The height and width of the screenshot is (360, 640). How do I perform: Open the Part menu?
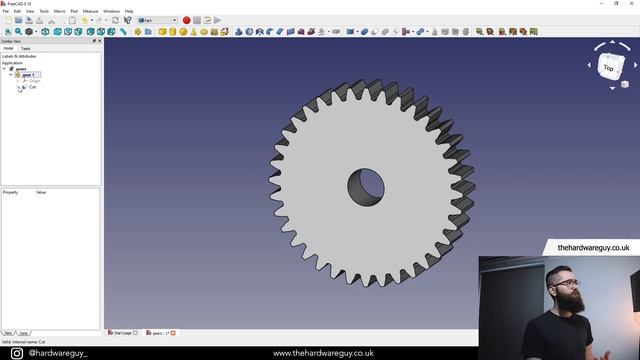(74, 11)
